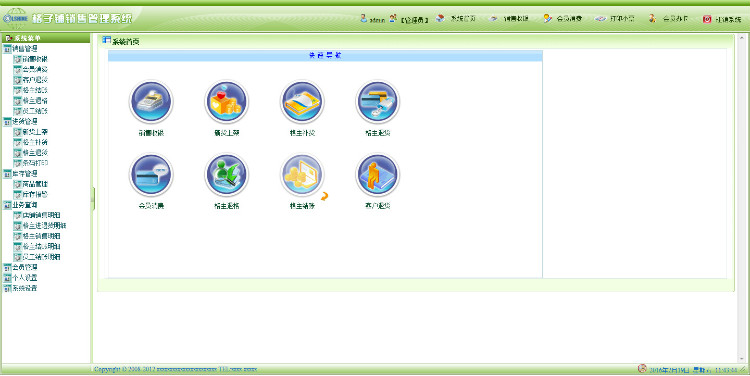Click the red 注销系统 logout button
Screen dimensions: 750x376
point(722,19)
